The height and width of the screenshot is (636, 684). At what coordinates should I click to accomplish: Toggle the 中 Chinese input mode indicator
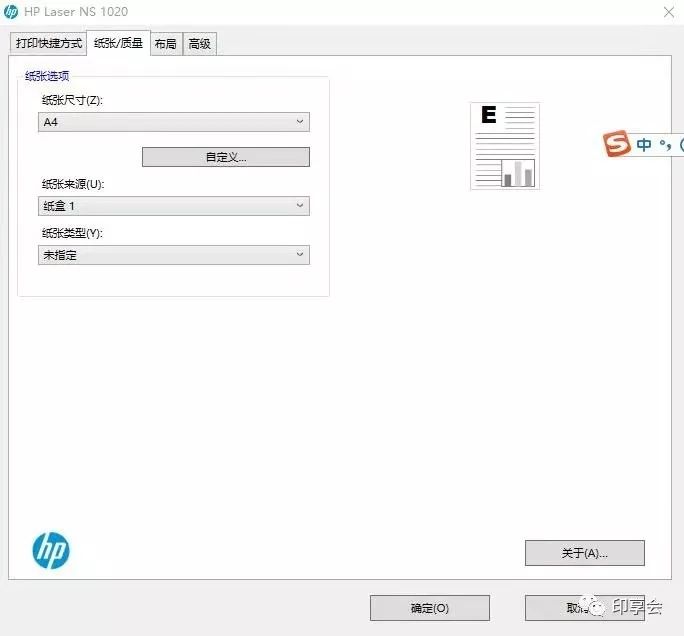coord(644,144)
